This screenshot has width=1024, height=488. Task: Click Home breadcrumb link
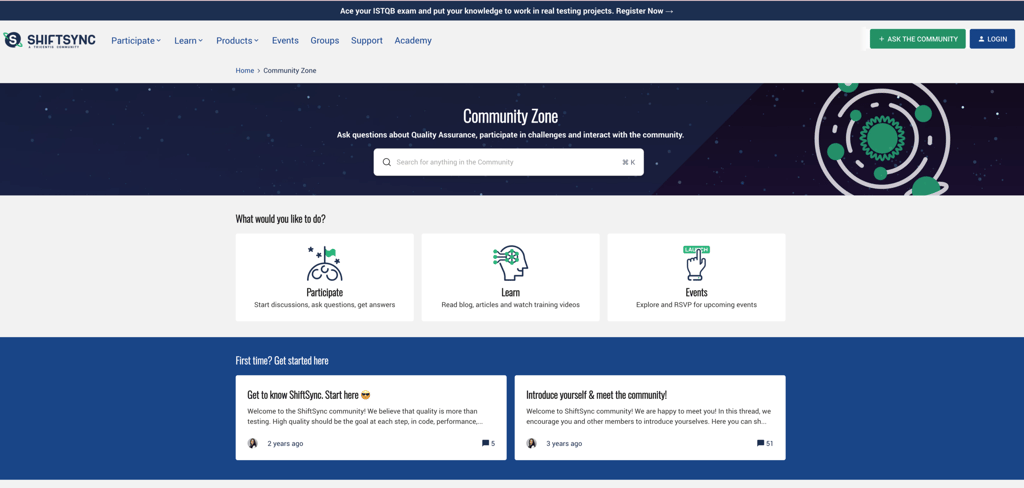(245, 71)
